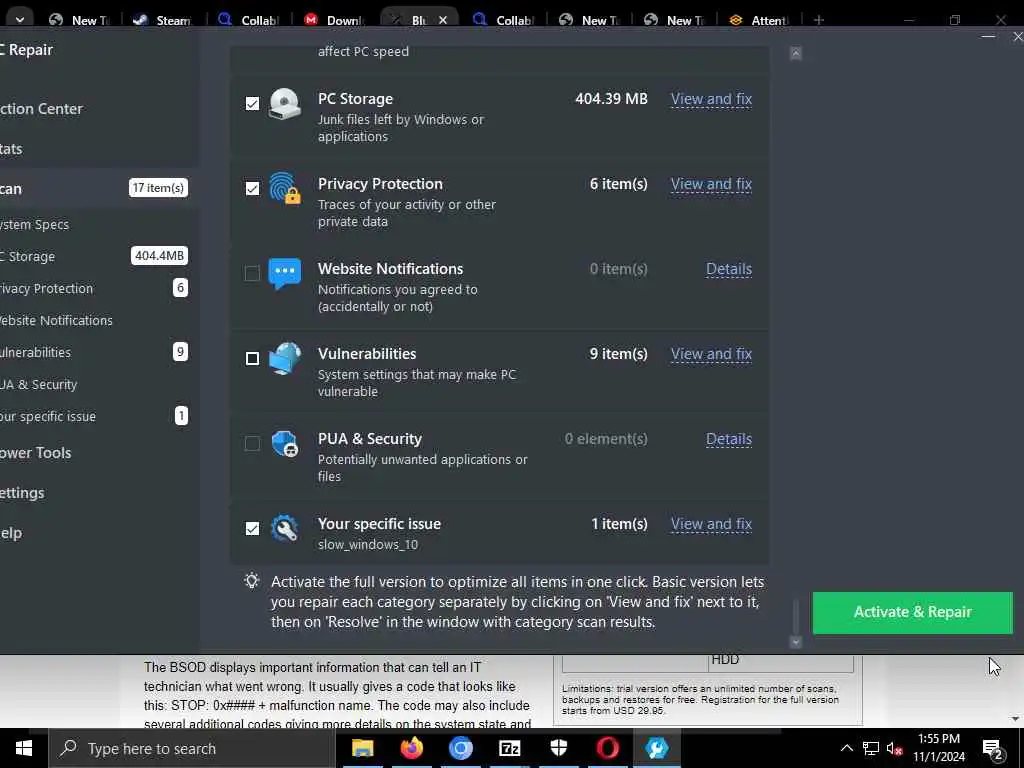Click the Privacy Protection fingerprint icon

coord(285,188)
